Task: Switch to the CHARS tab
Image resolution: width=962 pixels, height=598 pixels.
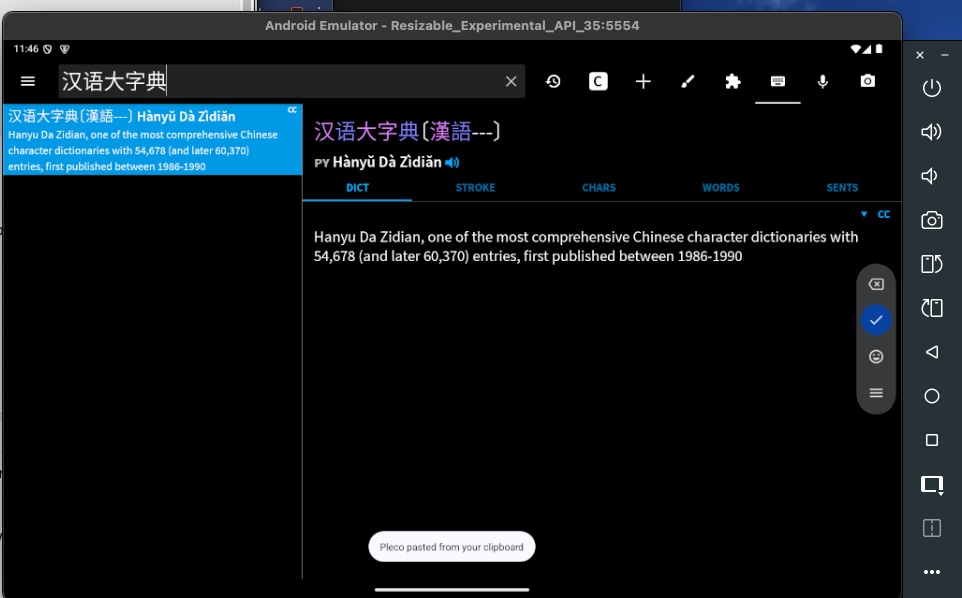Action: click(598, 187)
